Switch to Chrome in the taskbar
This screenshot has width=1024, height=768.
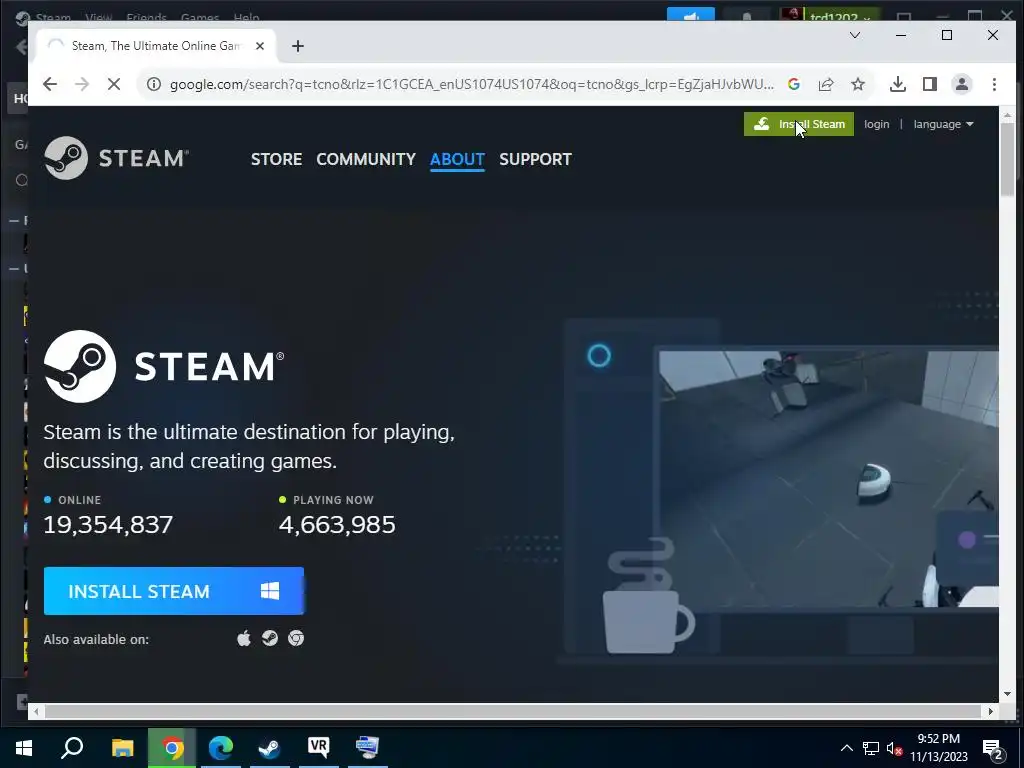(172, 748)
